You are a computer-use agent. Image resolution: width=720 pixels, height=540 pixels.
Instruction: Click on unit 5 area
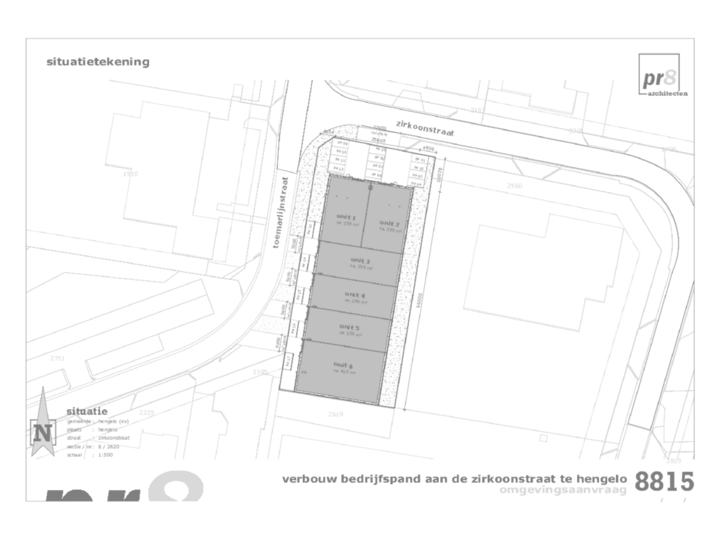point(349,330)
